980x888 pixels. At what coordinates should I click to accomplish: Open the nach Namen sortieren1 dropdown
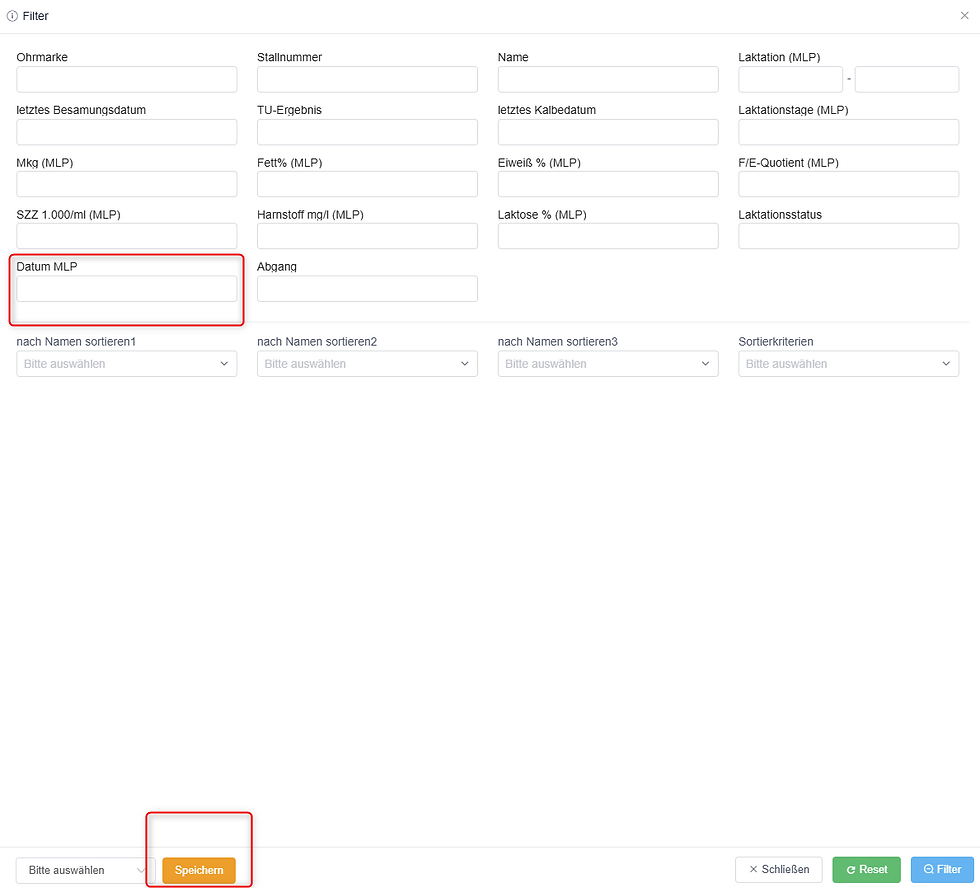coord(126,364)
